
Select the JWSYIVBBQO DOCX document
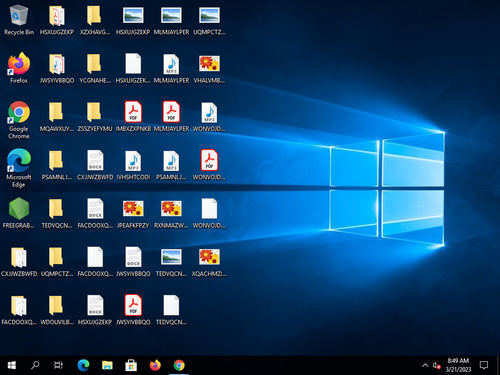pyautogui.click(x=133, y=262)
